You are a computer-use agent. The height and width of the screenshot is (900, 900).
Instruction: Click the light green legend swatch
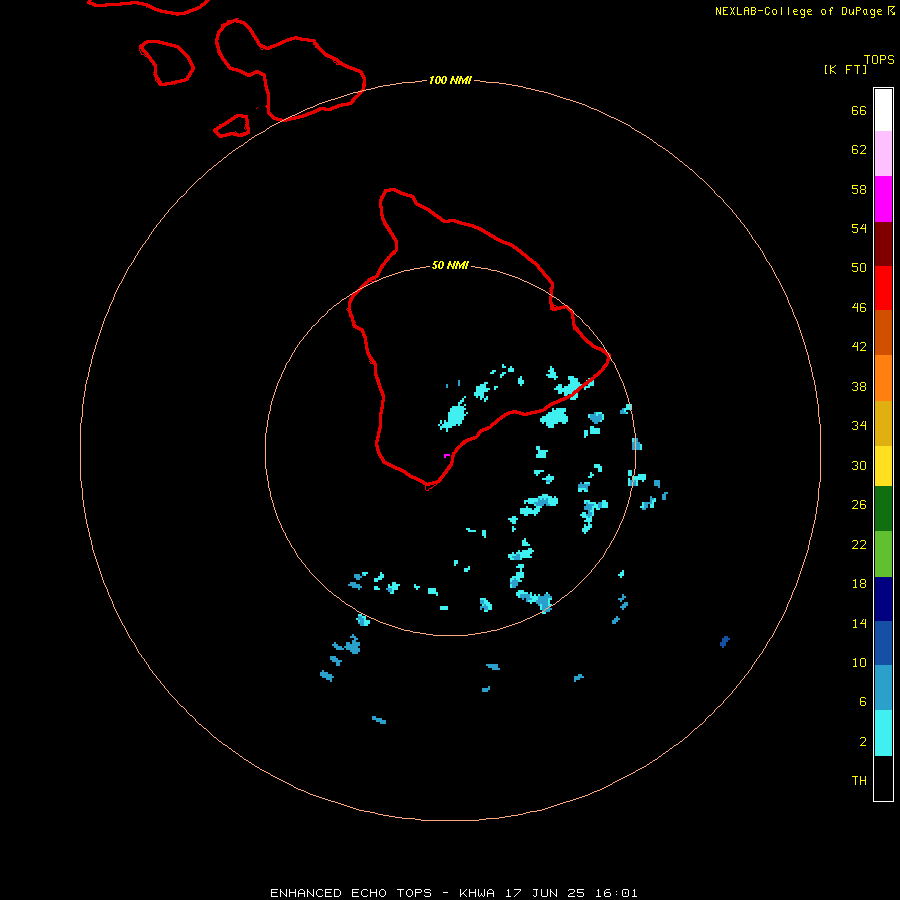(883, 554)
